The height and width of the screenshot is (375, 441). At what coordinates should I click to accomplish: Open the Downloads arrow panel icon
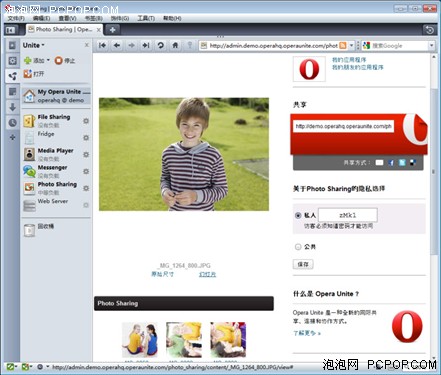[x=12, y=107]
